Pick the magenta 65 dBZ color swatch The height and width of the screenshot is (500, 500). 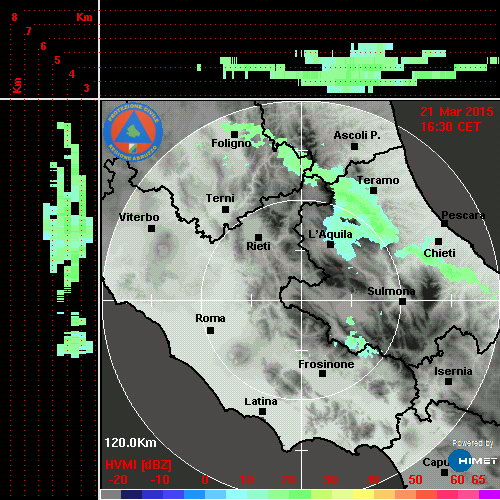tap(489, 494)
